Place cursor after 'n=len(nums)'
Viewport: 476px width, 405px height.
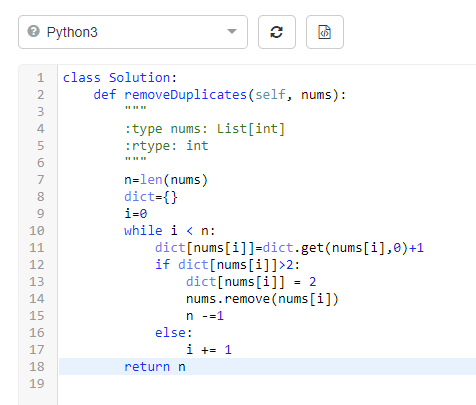(208, 180)
